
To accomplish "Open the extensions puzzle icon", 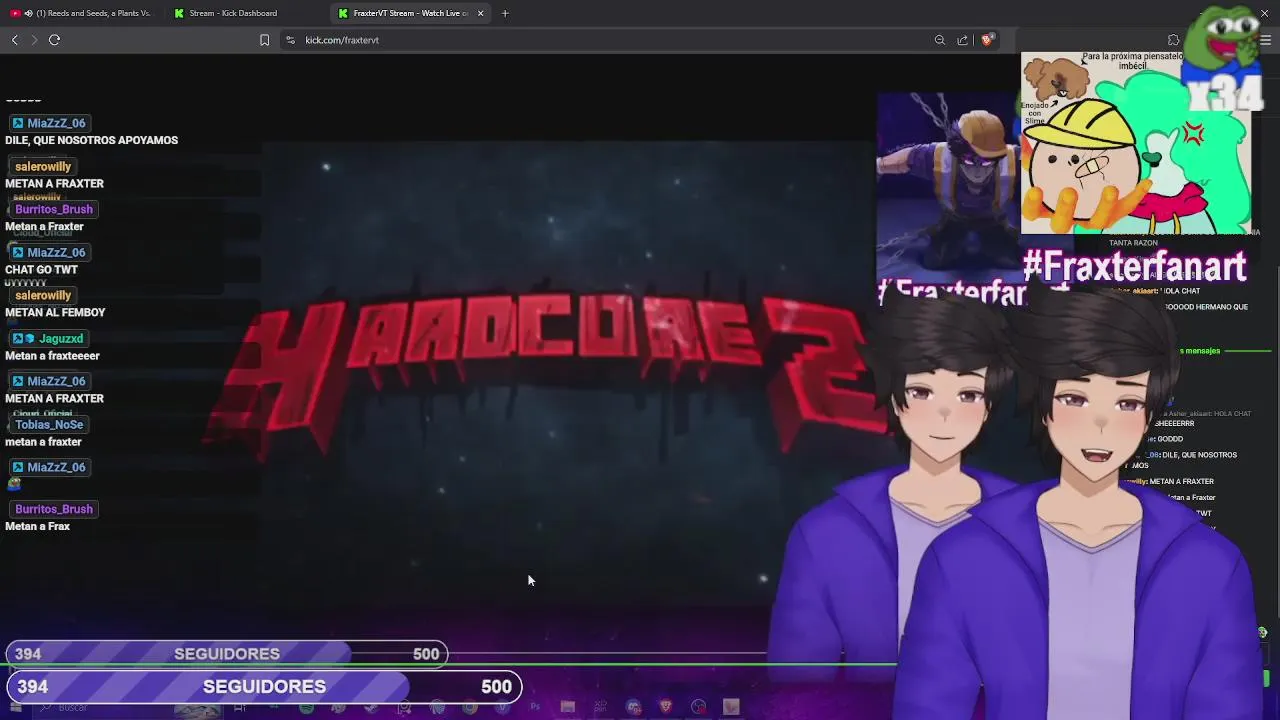I will pyautogui.click(x=1173, y=40).
